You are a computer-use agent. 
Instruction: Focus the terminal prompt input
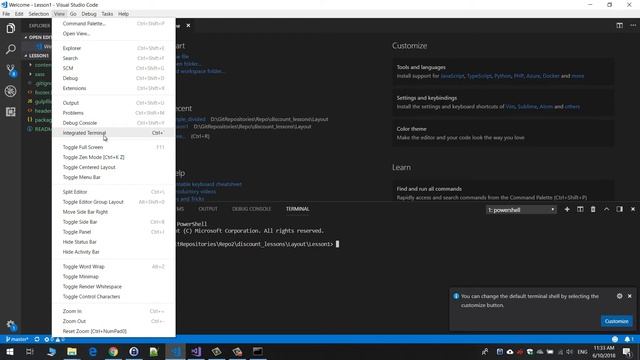click(x=338, y=244)
